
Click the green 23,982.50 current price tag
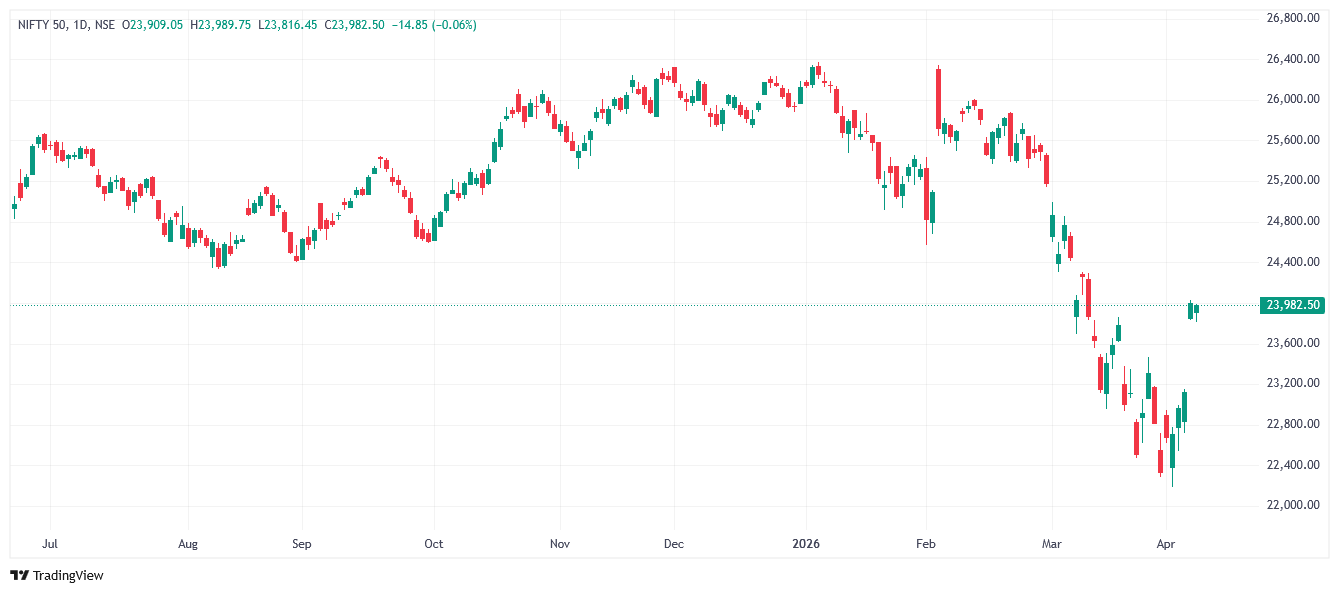(1293, 305)
